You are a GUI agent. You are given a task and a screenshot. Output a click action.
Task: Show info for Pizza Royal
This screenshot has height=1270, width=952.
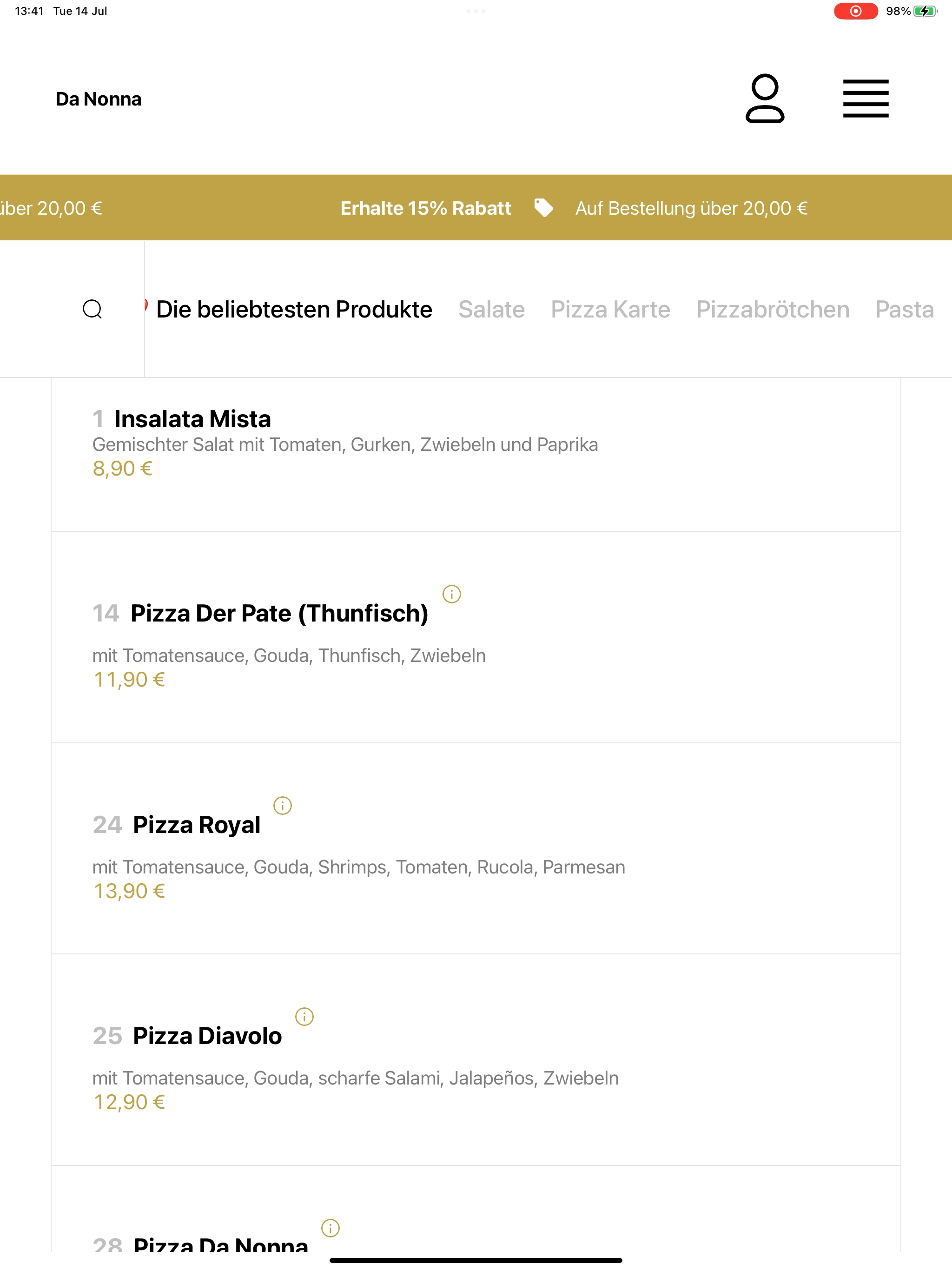point(283,806)
